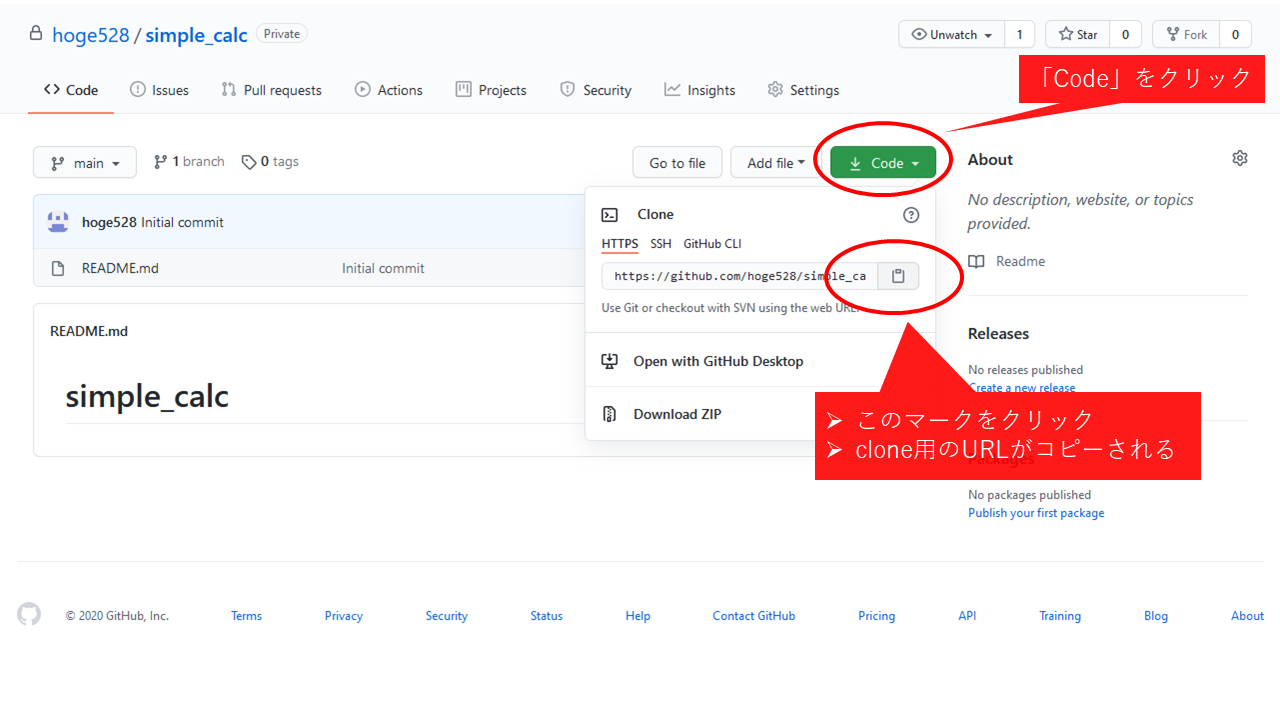Go to the Settings tab
Viewport: 1280px width, 720px height.
[803, 90]
